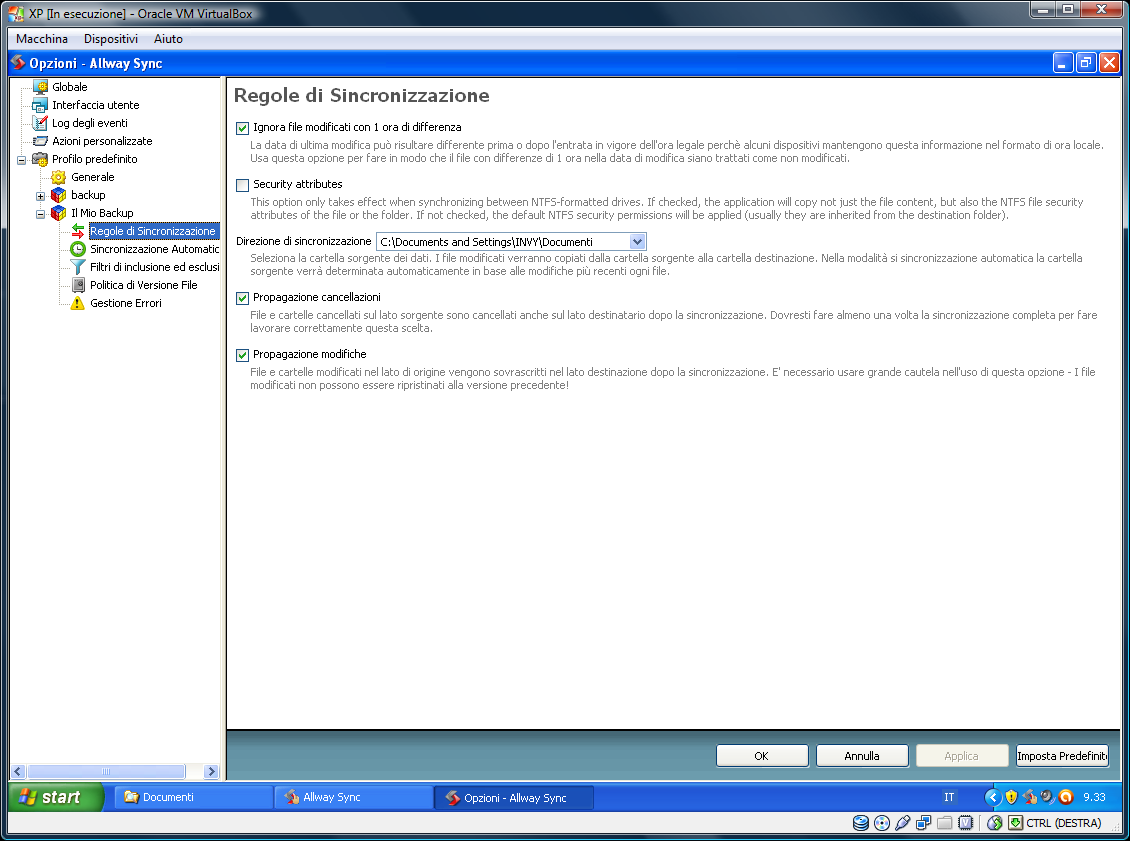The image size is (1130, 841).
Task: Click the cube icon beside Il Mio Backup
Action: tap(59, 213)
